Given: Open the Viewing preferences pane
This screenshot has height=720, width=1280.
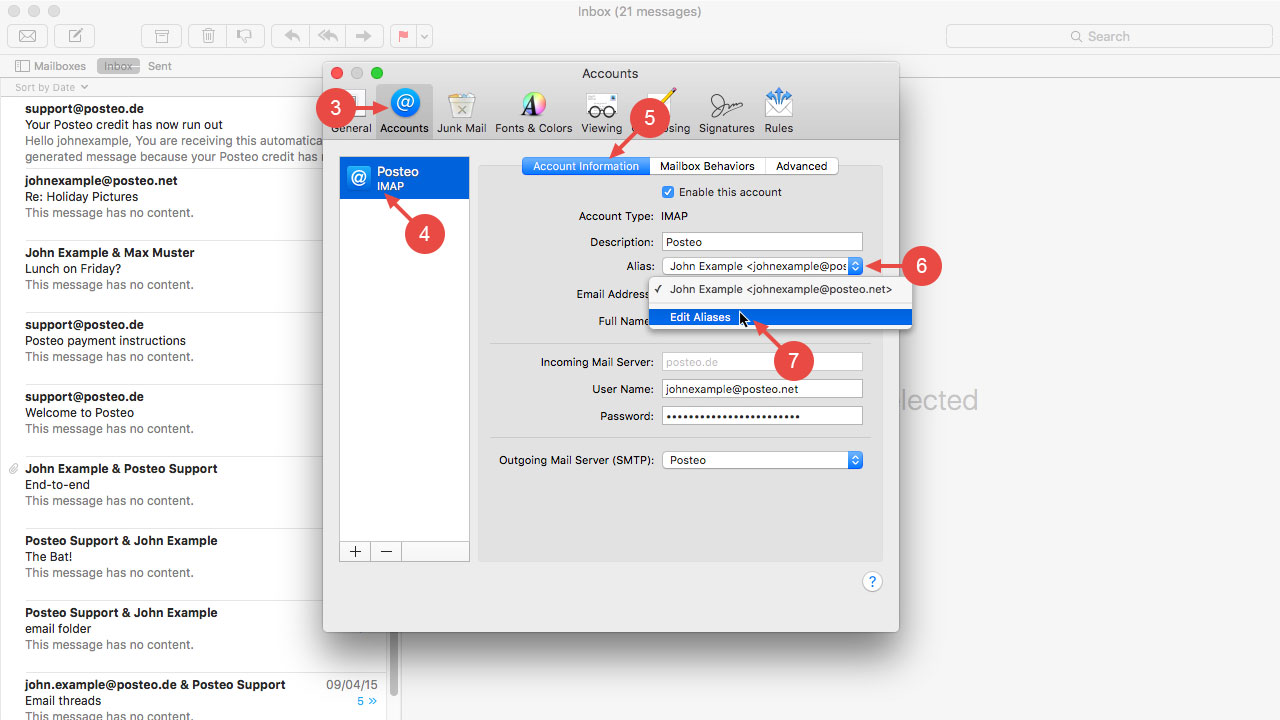Looking at the screenshot, I should 601,110.
